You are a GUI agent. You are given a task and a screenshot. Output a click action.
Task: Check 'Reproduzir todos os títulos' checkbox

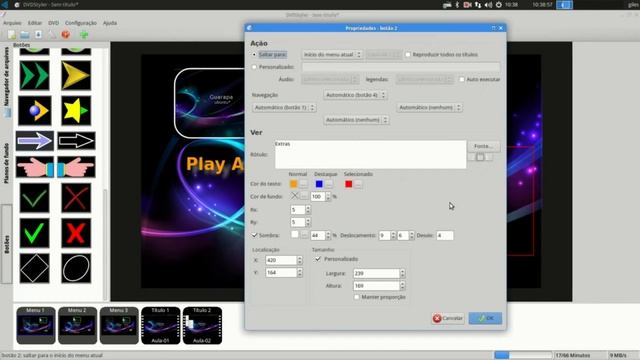[x=408, y=54]
